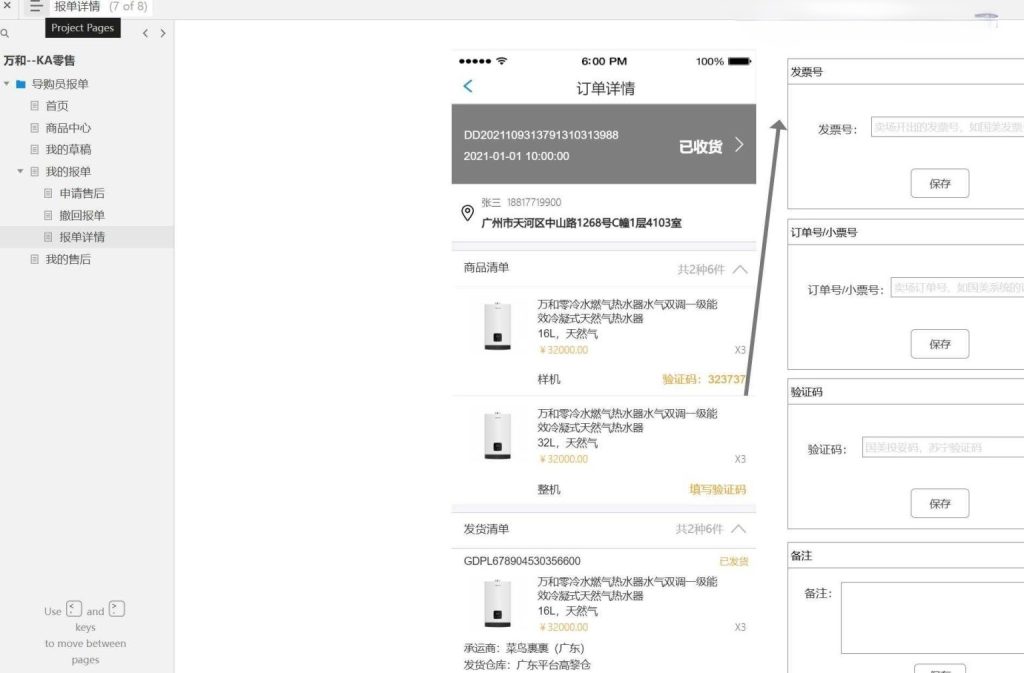The width and height of the screenshot is (1024, 673).
Task: Open the Project Pages hamburger menu
Action: coord(37,8)
